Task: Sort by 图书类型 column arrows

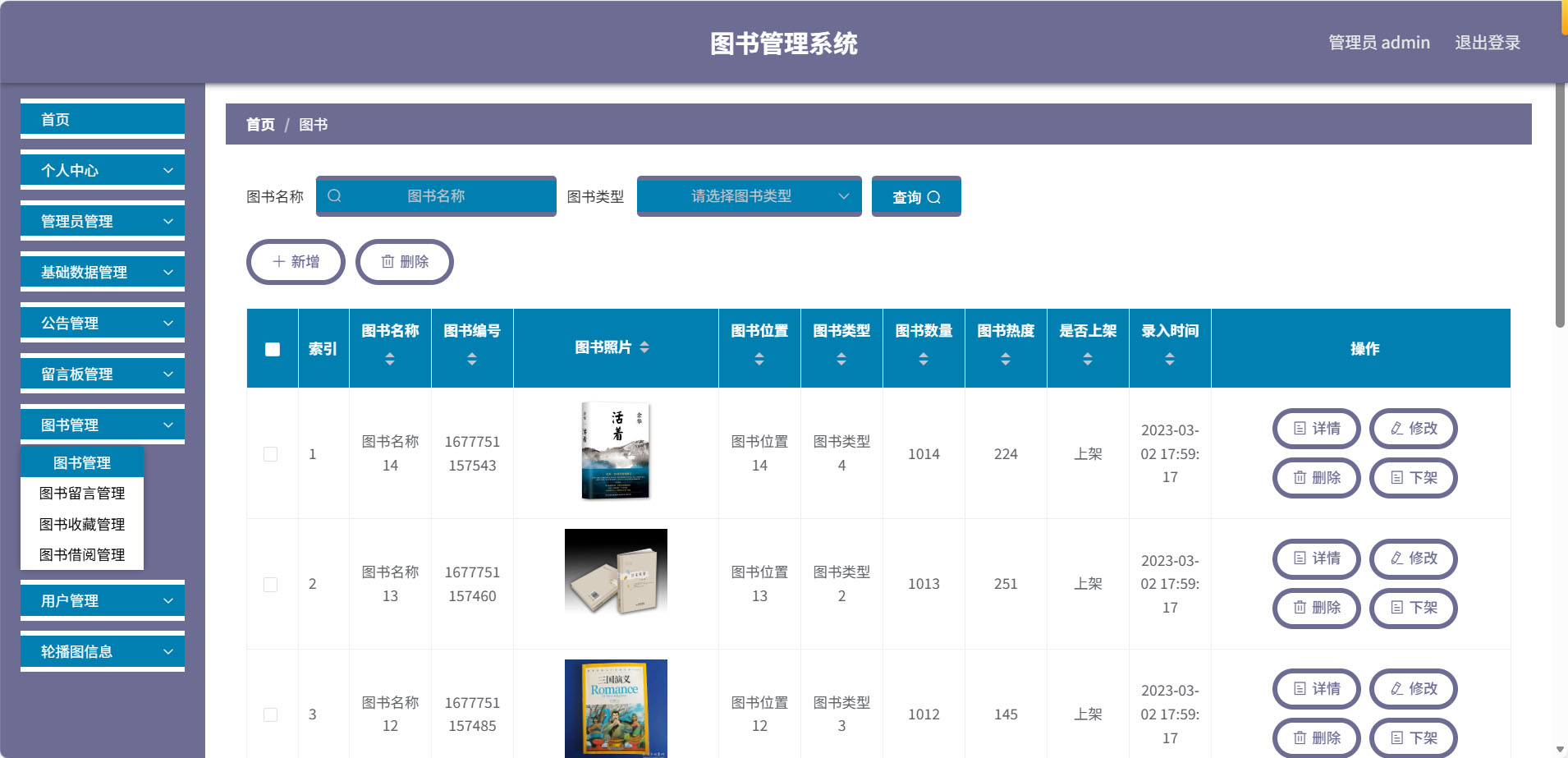Action: [x=841, y=359]
